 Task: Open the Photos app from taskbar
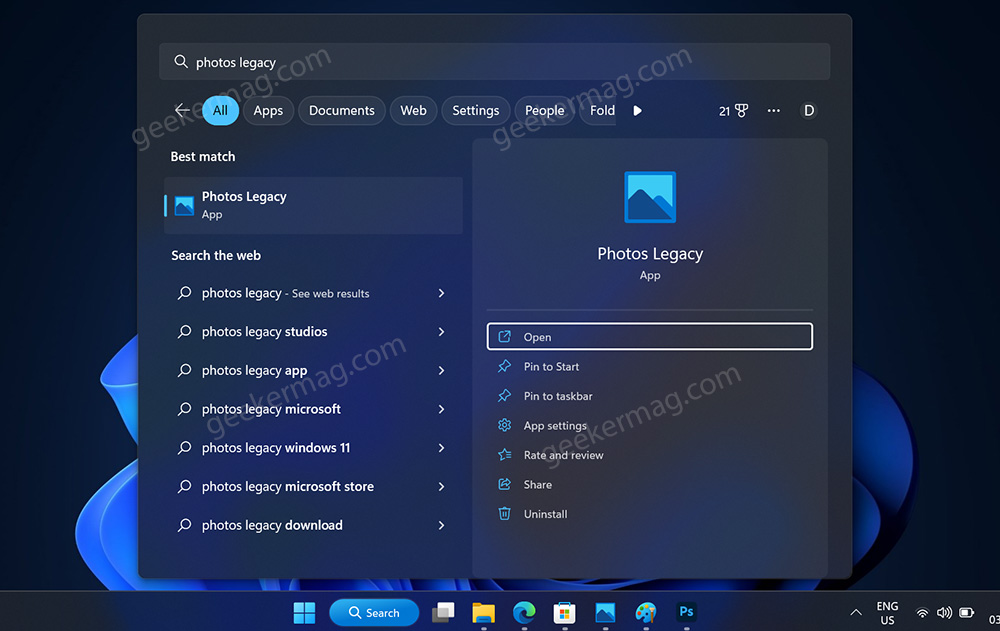pyautogui.click(x=605, y=612)
